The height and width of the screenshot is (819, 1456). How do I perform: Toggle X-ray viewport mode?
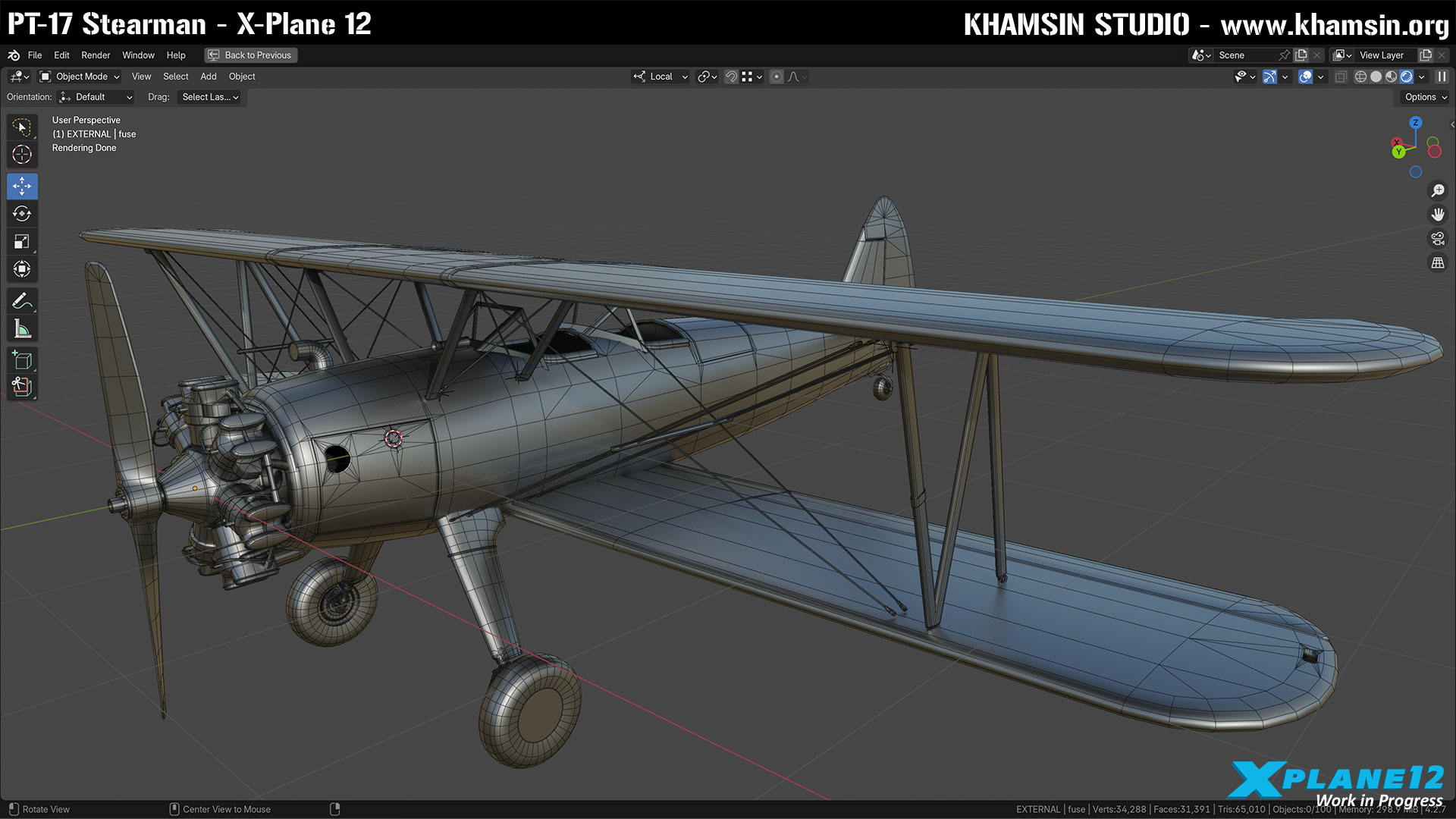click(x=1340, y=76)
